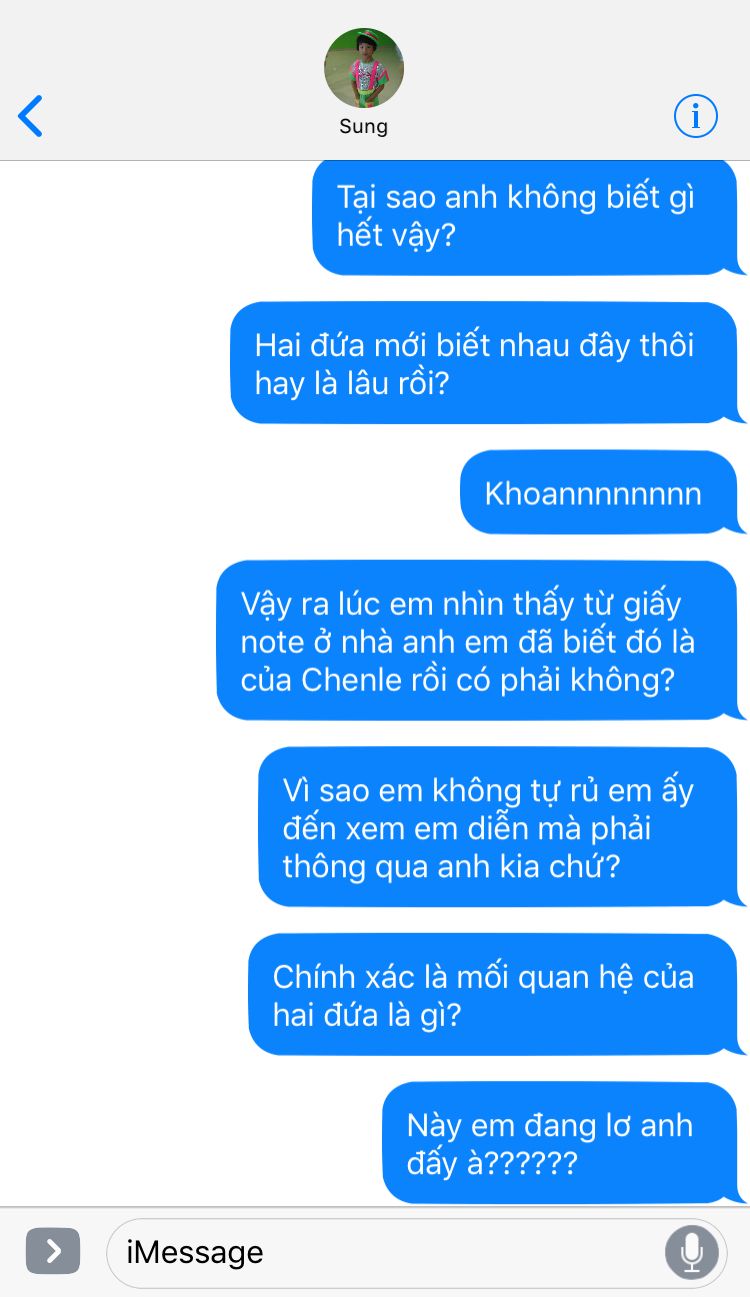Tap 'hai đứa là gì?' text line
This screenshot has height=1298, width=750.
[x=367, y=1015]
